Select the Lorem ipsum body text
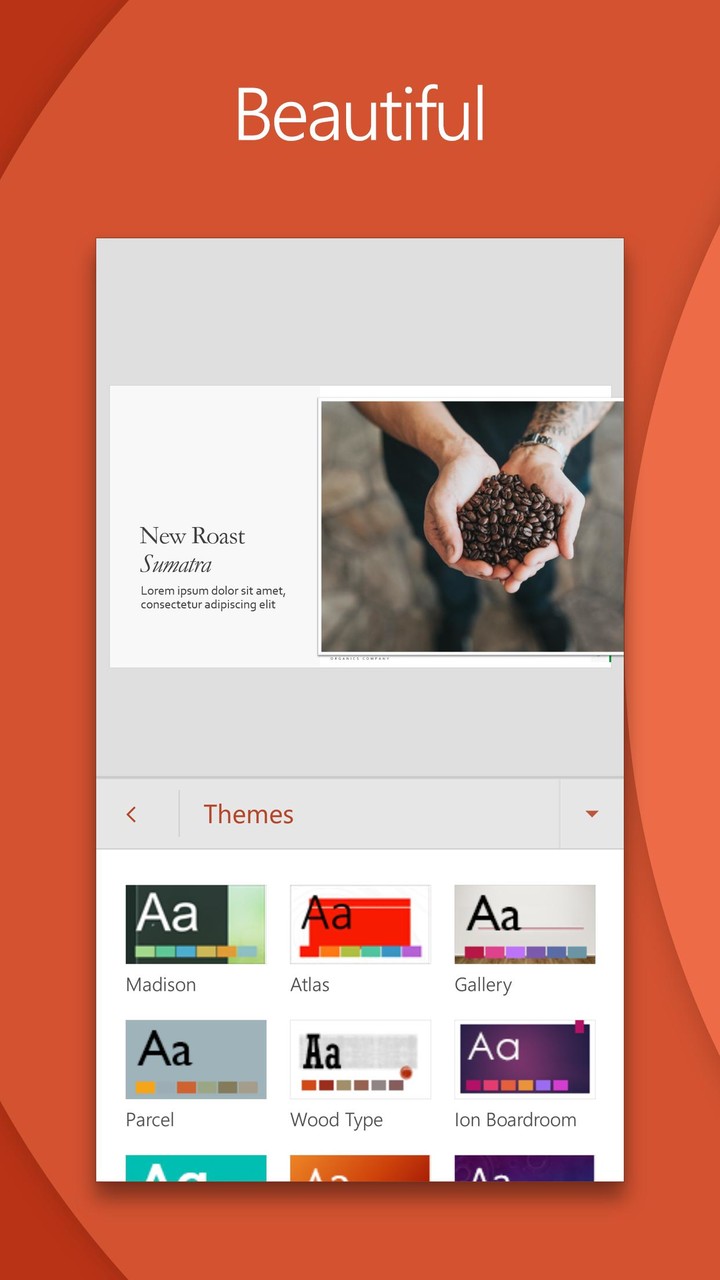720x1280 pixels. (x=213, y=598)
